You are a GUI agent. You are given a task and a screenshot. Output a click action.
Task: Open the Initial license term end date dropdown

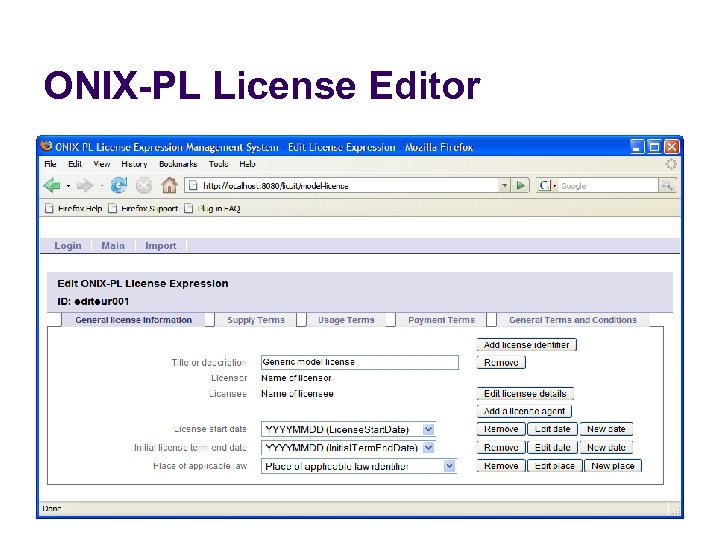[428, 447]
